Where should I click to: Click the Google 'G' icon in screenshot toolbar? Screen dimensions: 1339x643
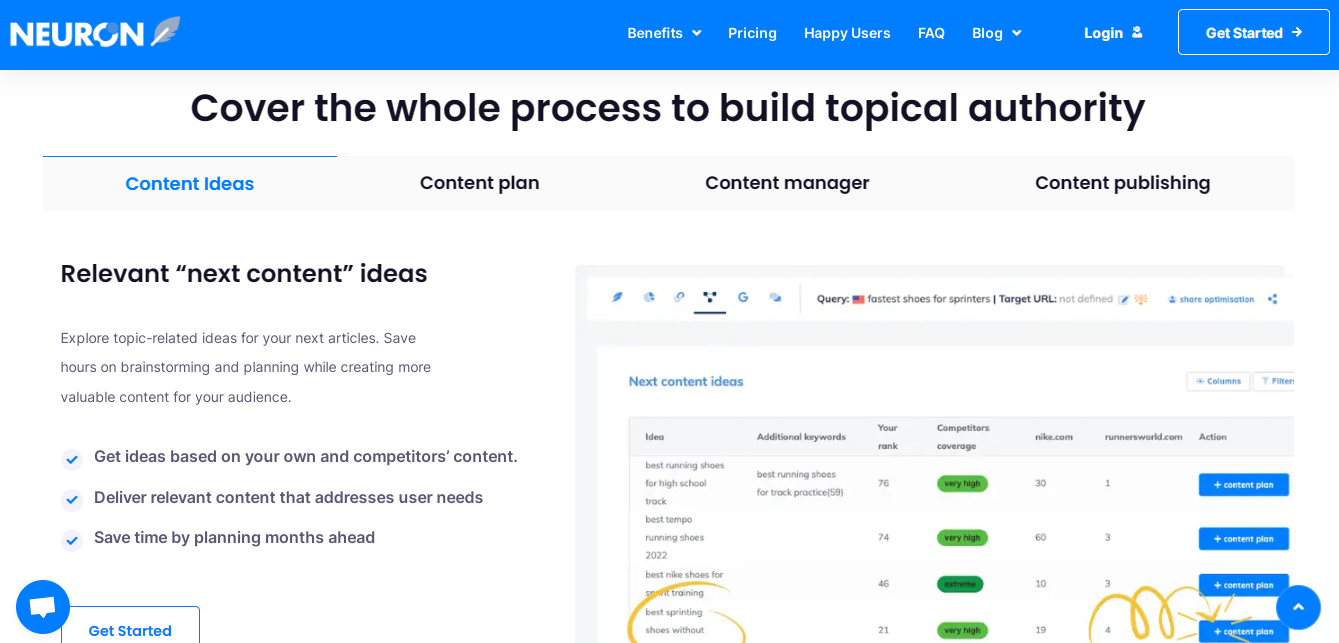coord(743,297)
